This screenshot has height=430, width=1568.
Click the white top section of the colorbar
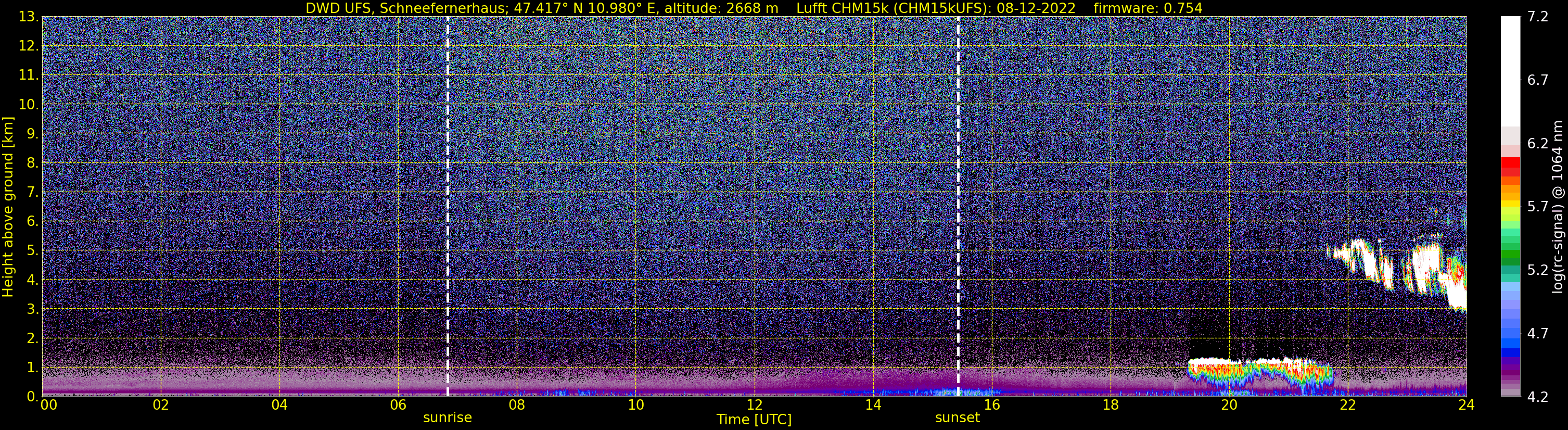pyautogui.click(x=1510, y=71)
